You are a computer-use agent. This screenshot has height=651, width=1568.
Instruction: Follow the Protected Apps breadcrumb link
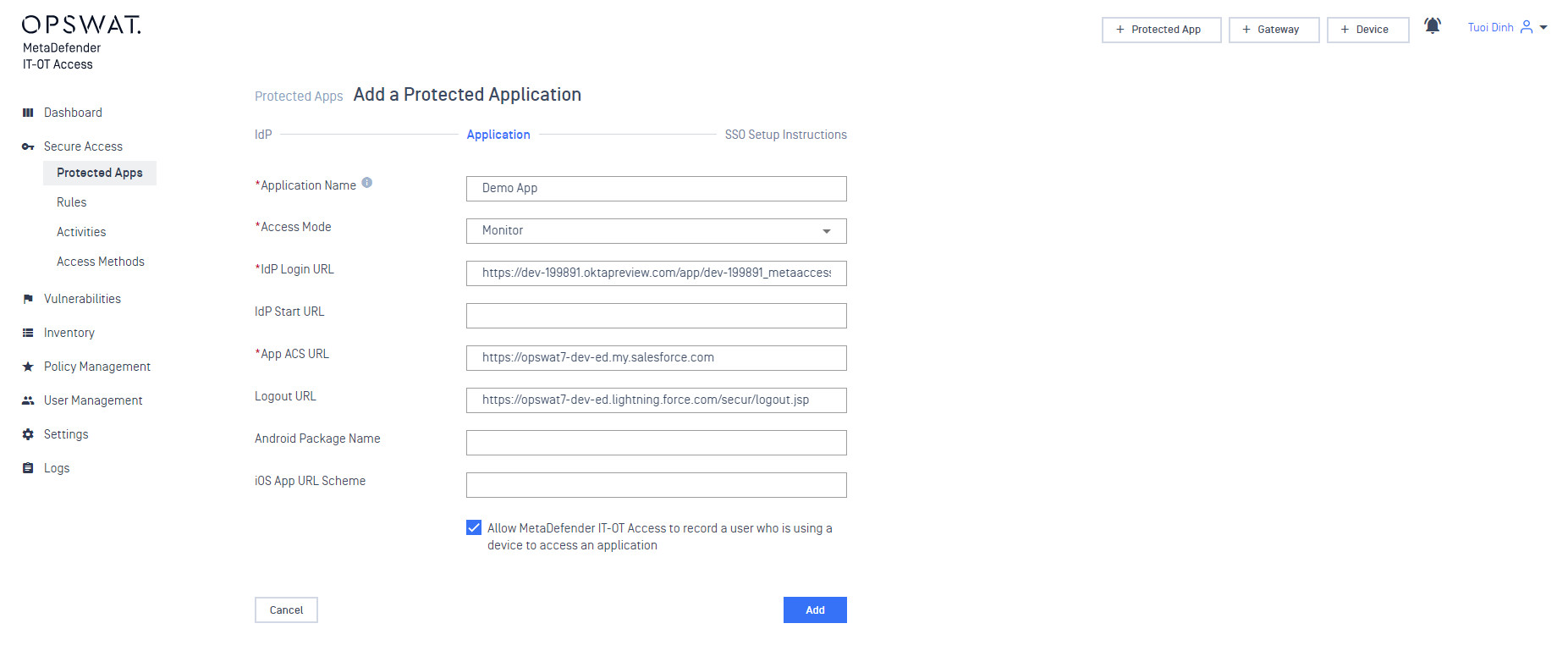299,97
